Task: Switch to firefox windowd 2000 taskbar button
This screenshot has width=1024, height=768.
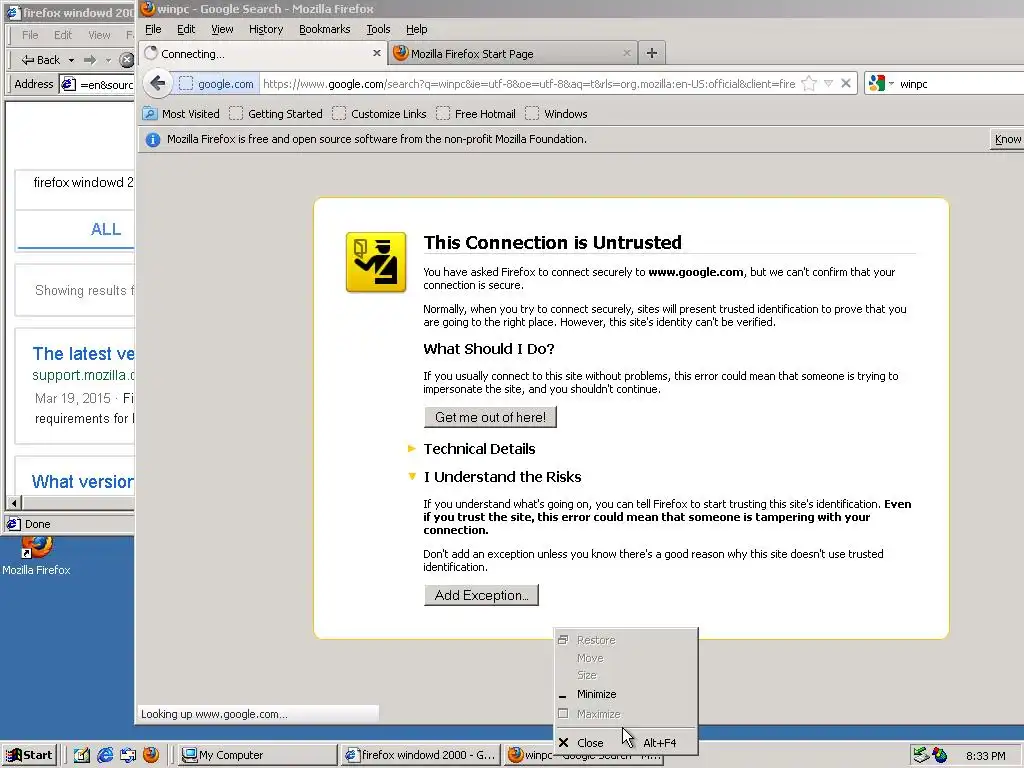Action: [x=421, y=756]
